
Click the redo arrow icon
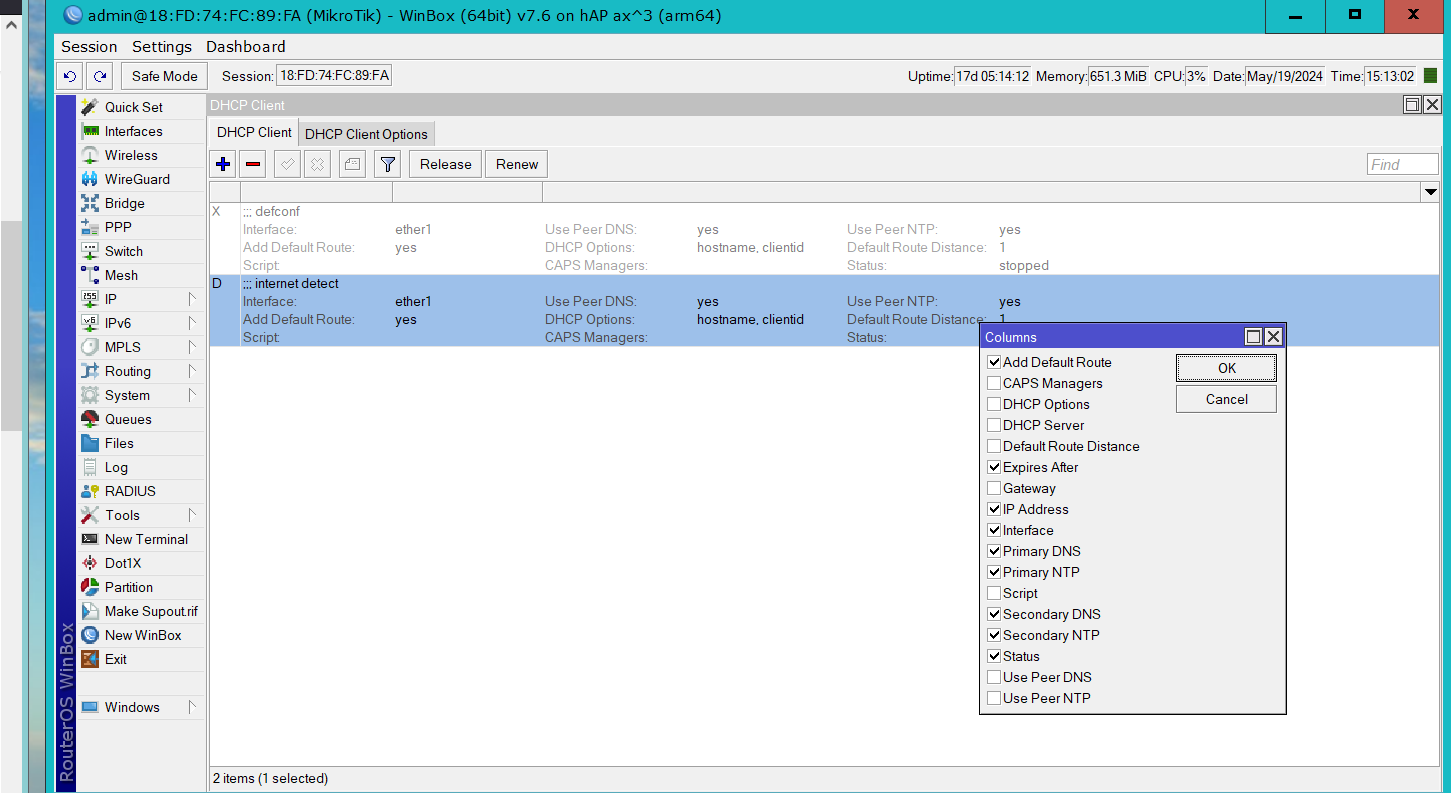point(98,75)
